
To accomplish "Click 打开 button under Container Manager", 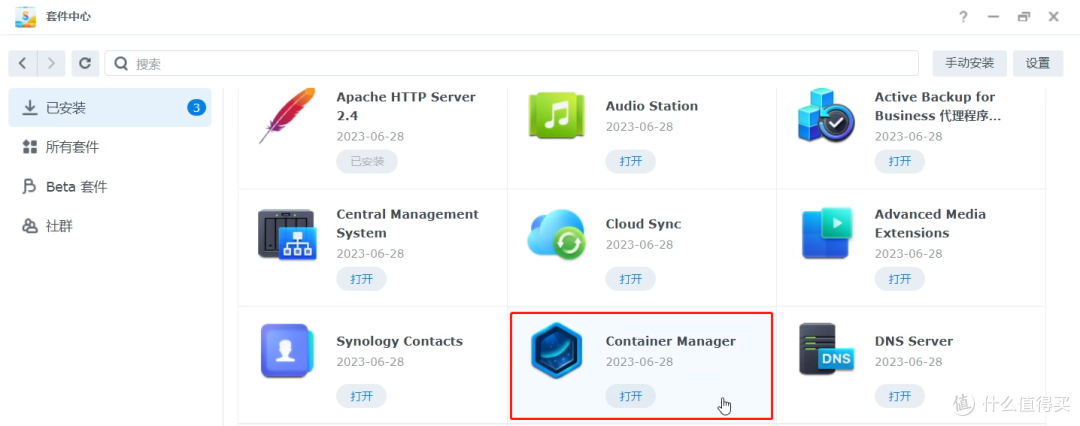I will click(x=630, y=396).
